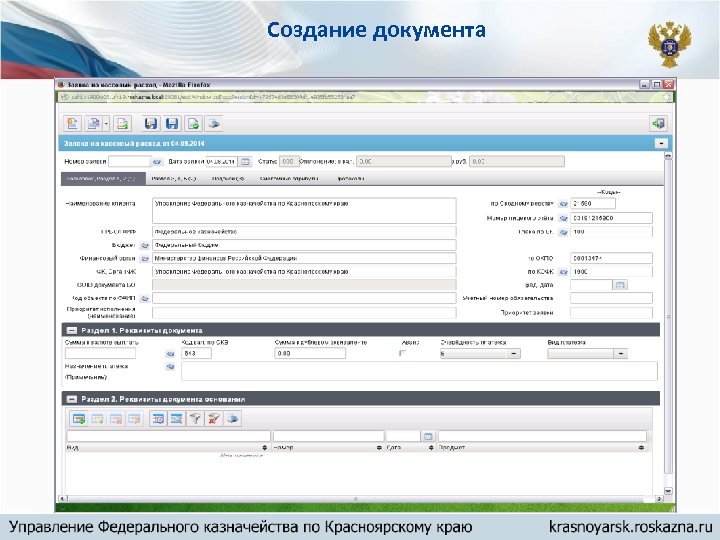This screenshot has height=540, width=720.
Task: Click the Назначение платежа text area
Action: (x=419, y=371)
